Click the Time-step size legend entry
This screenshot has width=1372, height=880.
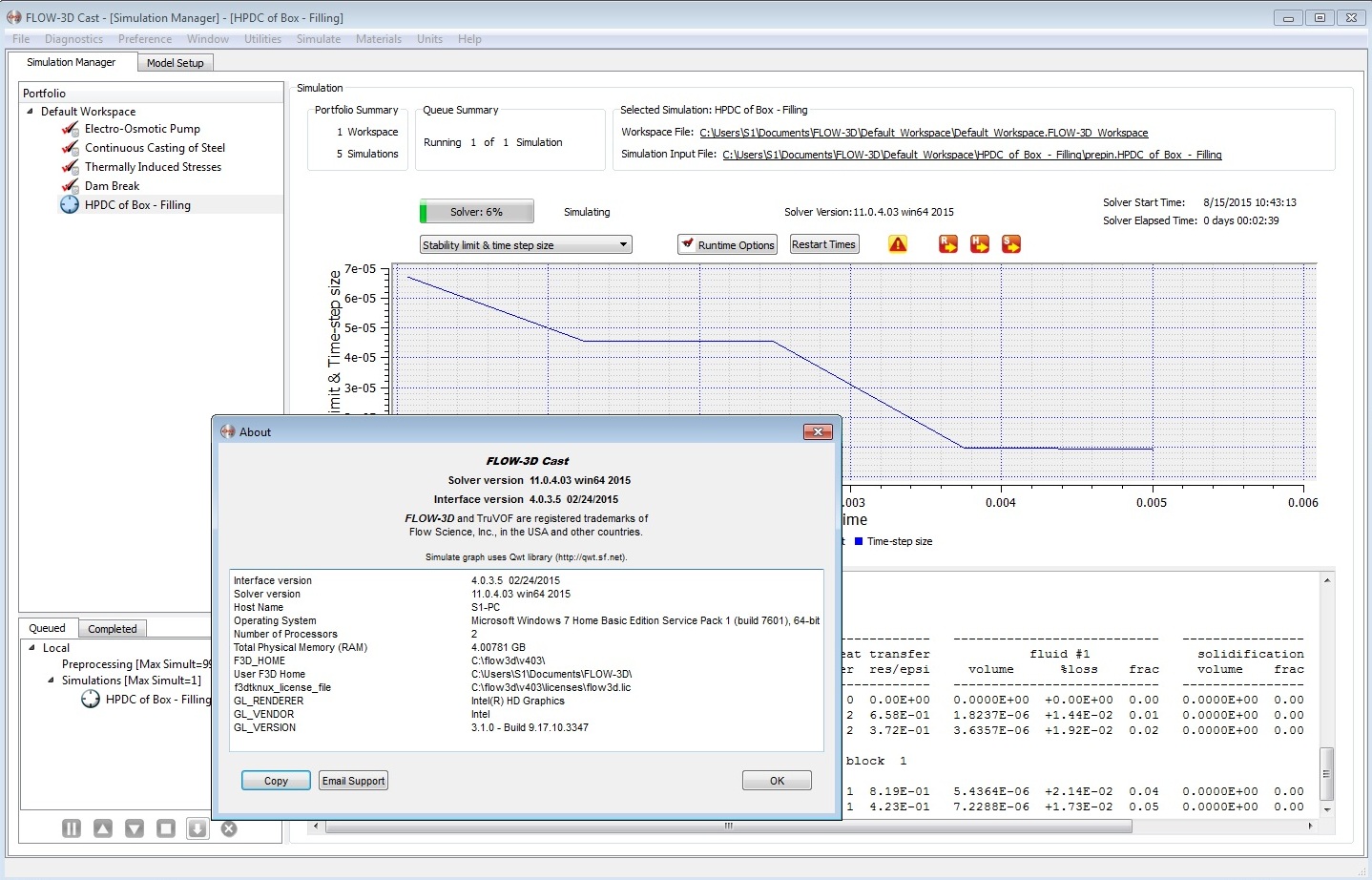[x=893, y=541]
